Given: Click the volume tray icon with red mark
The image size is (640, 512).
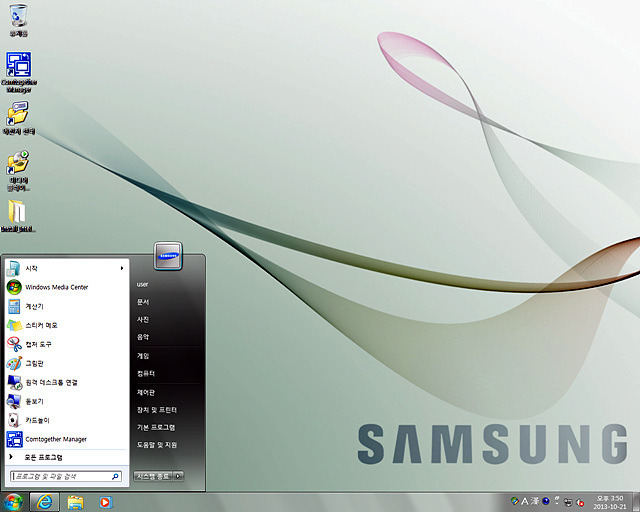Looking at the screenshot, I should tap(580, 502).
